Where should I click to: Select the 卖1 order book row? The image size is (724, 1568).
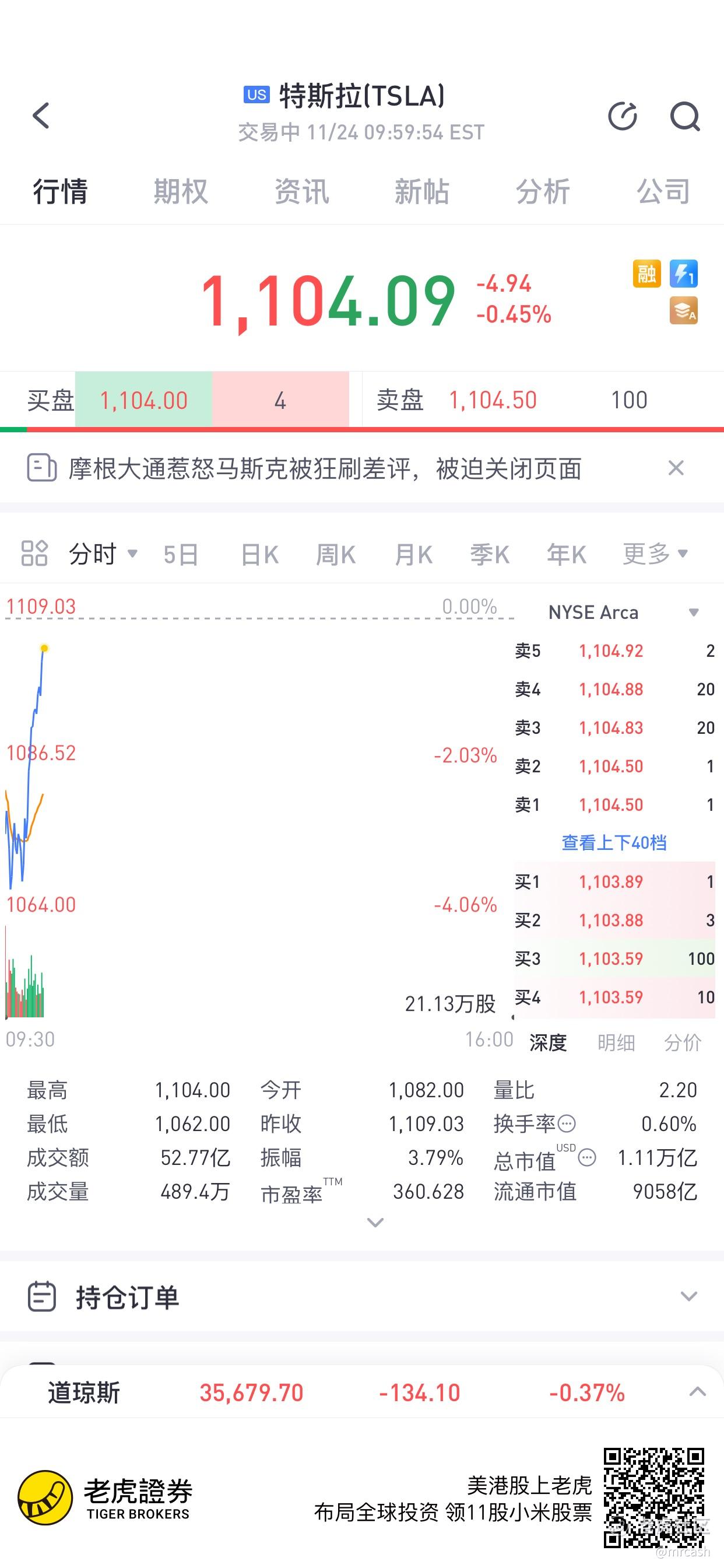[x=614, y=804]
